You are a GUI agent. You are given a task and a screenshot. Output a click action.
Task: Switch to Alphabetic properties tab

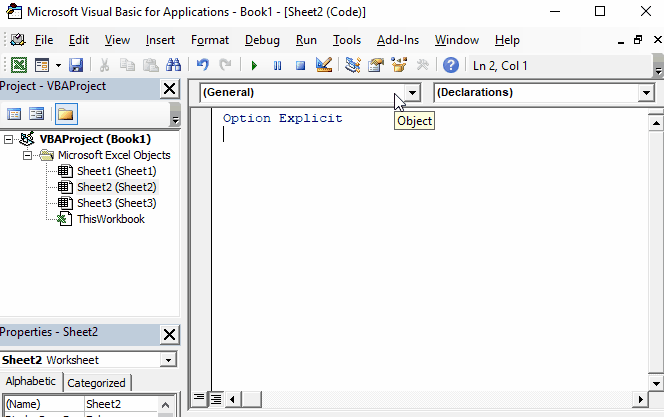[x=30, y=381]
